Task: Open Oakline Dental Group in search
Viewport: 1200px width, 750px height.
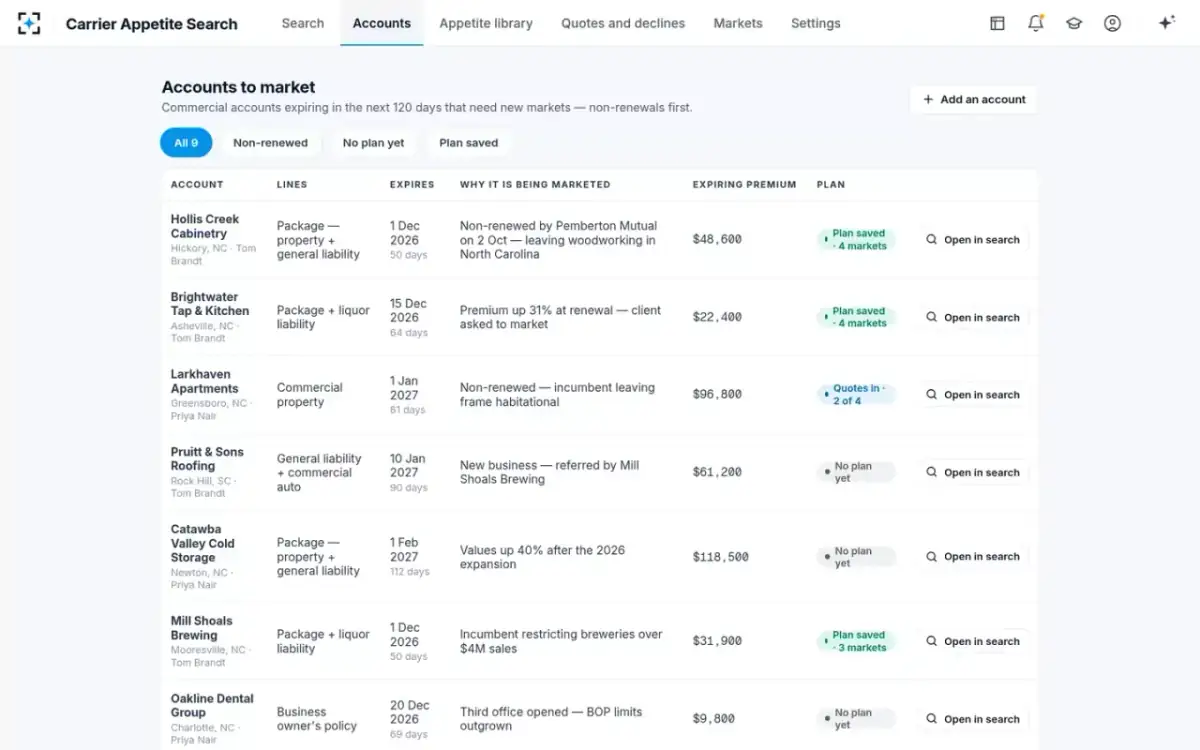Action: click(973, 719)
